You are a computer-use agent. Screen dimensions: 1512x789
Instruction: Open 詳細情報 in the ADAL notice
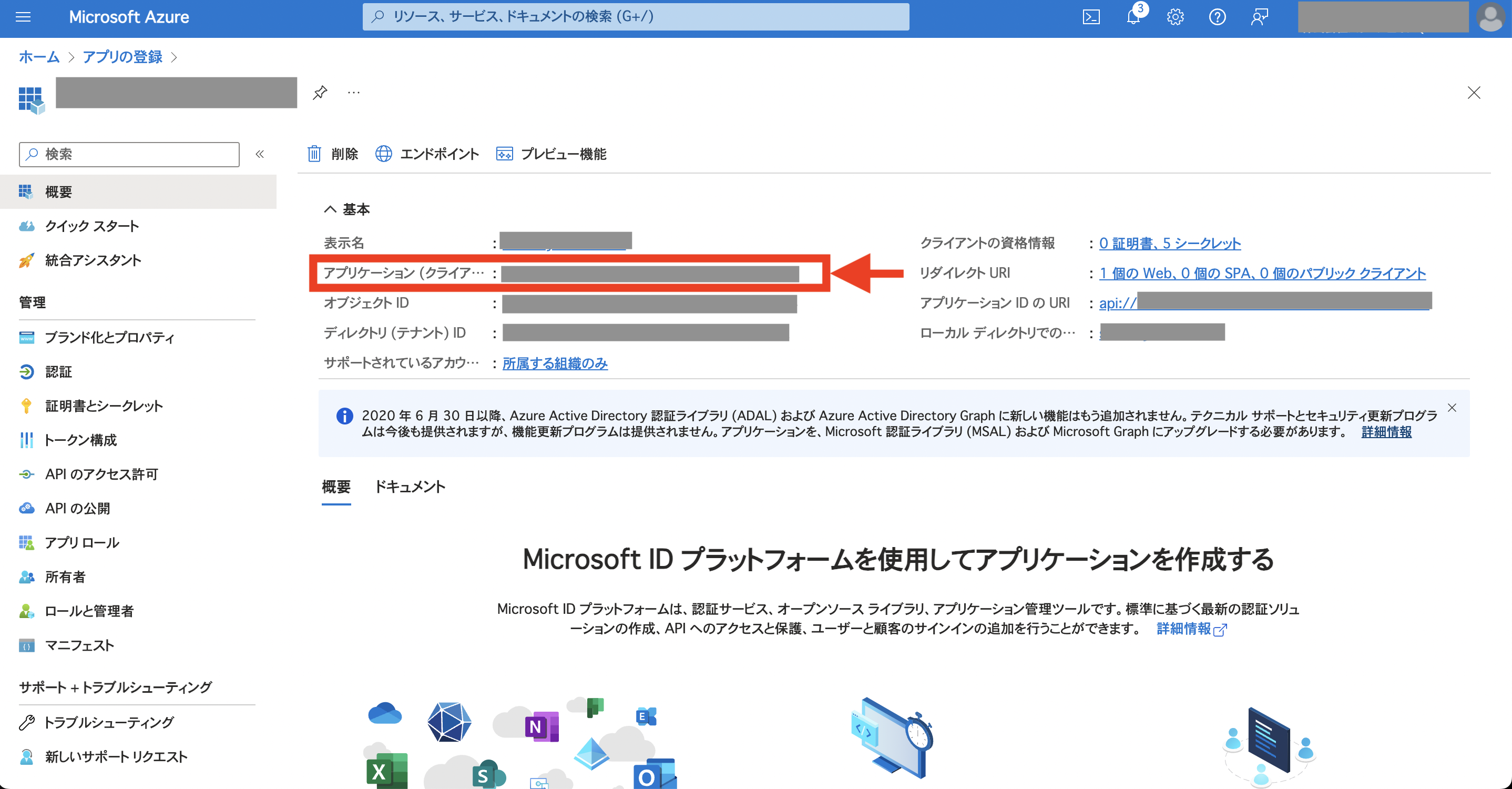[x=1386, y=431]
